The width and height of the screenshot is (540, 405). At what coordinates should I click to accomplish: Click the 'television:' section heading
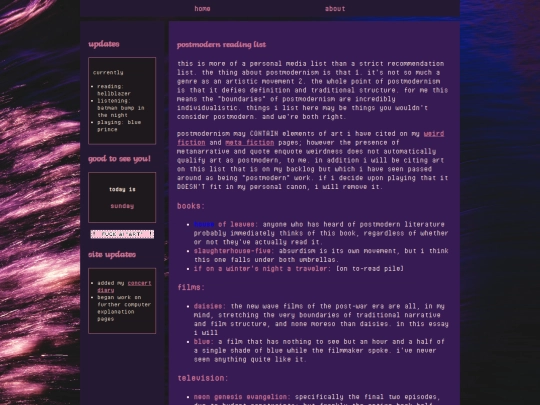pos(203,378)
